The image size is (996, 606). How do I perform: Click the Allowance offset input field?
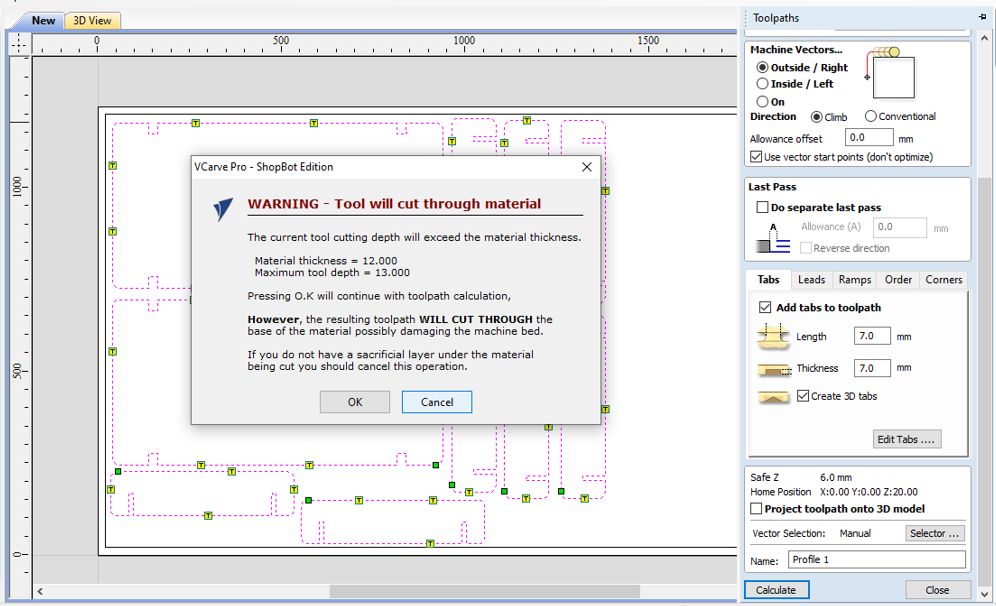pos(869,138)
